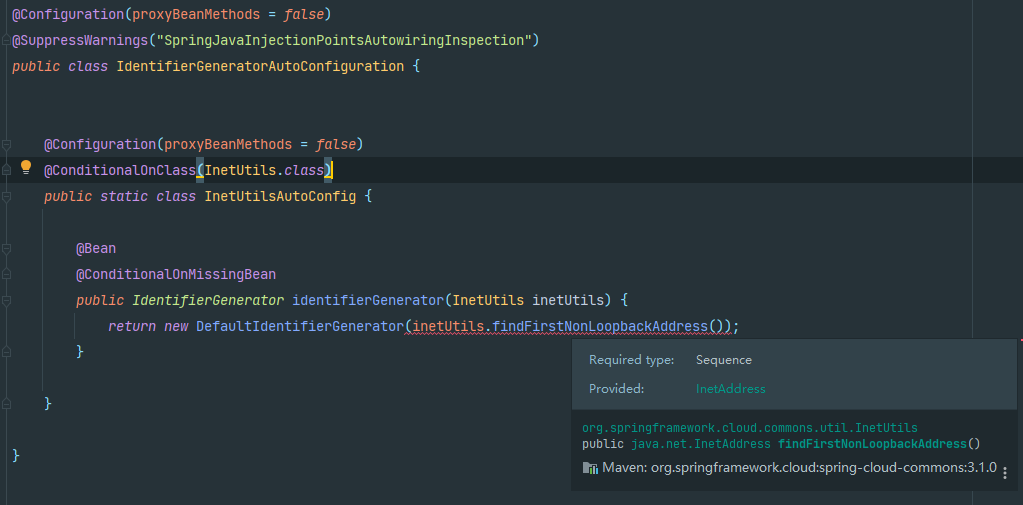Screen dimensions: 1023x505
Task: Click the "Provided:" label in tooltip
Action: click(x=617, y=389)
